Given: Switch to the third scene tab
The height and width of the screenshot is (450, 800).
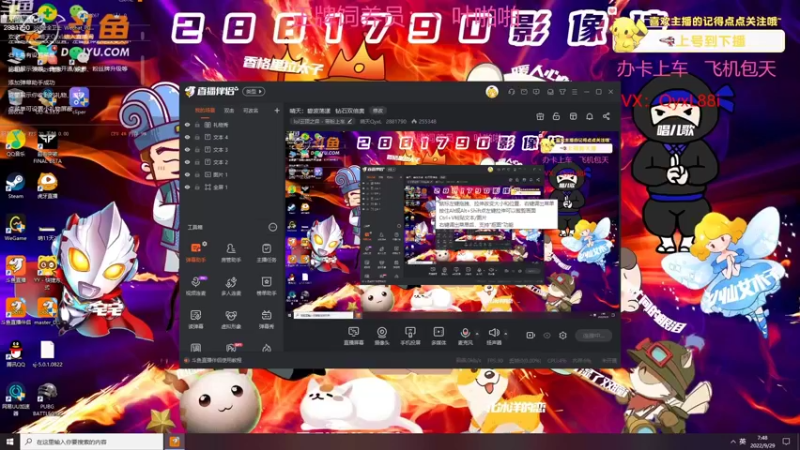Looking at the screenshot, I should coord(250,110).
